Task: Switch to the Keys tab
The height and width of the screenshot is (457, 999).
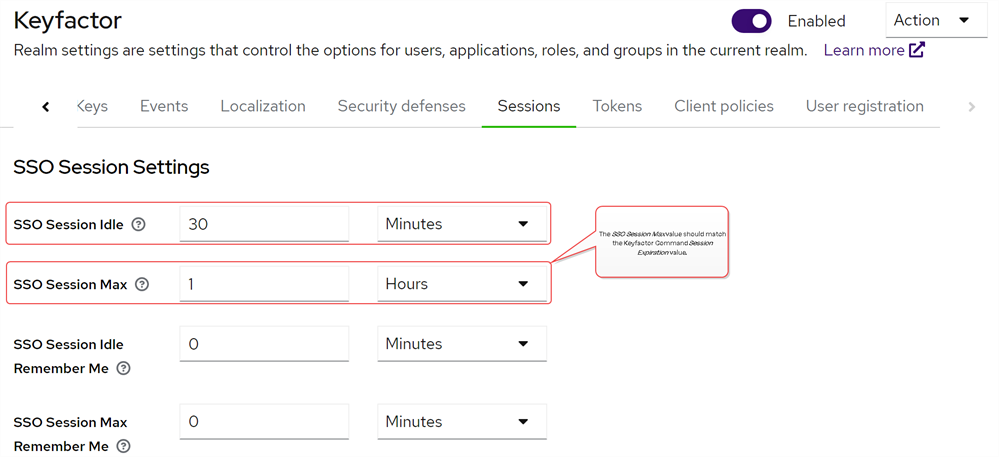Action: [x=92, y=106]
